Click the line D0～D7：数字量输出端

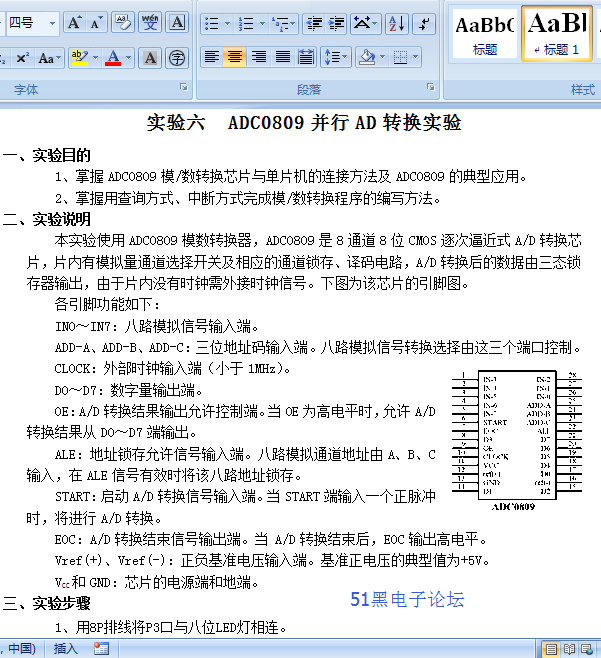pyautogui.click(x=128, y=391)
